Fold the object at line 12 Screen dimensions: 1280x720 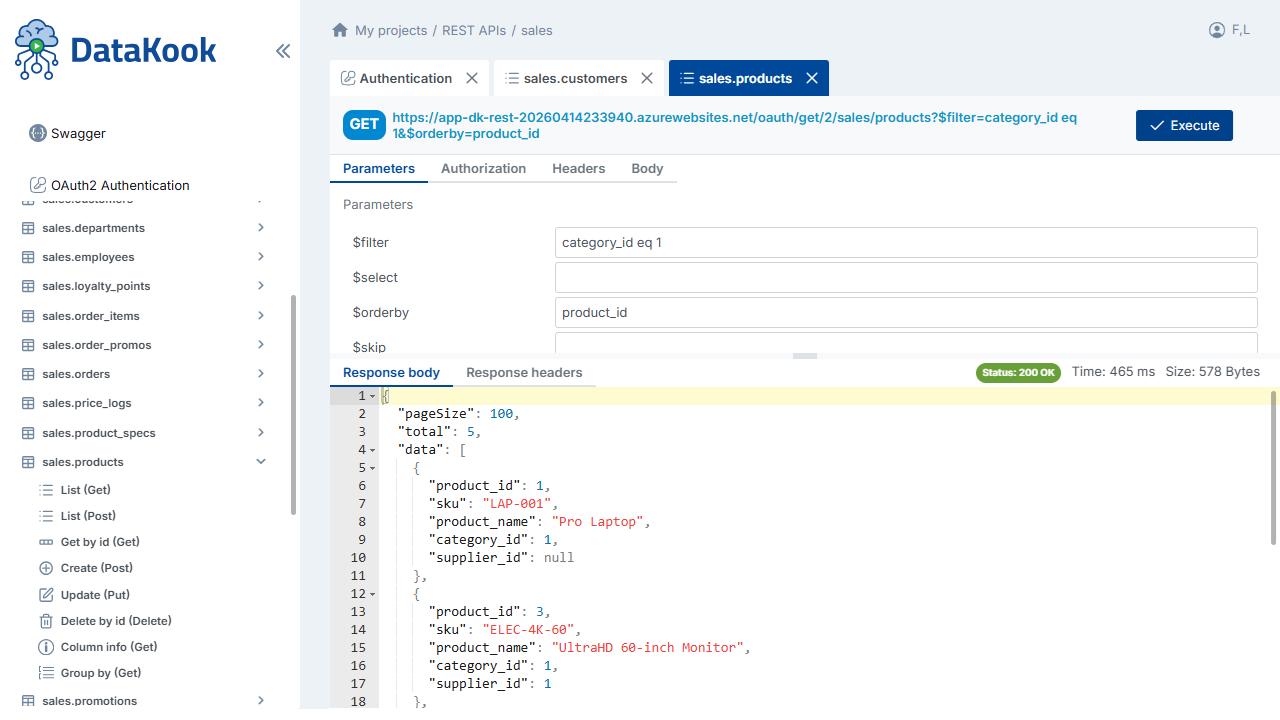pyautogui.click(x=373, y=594)
